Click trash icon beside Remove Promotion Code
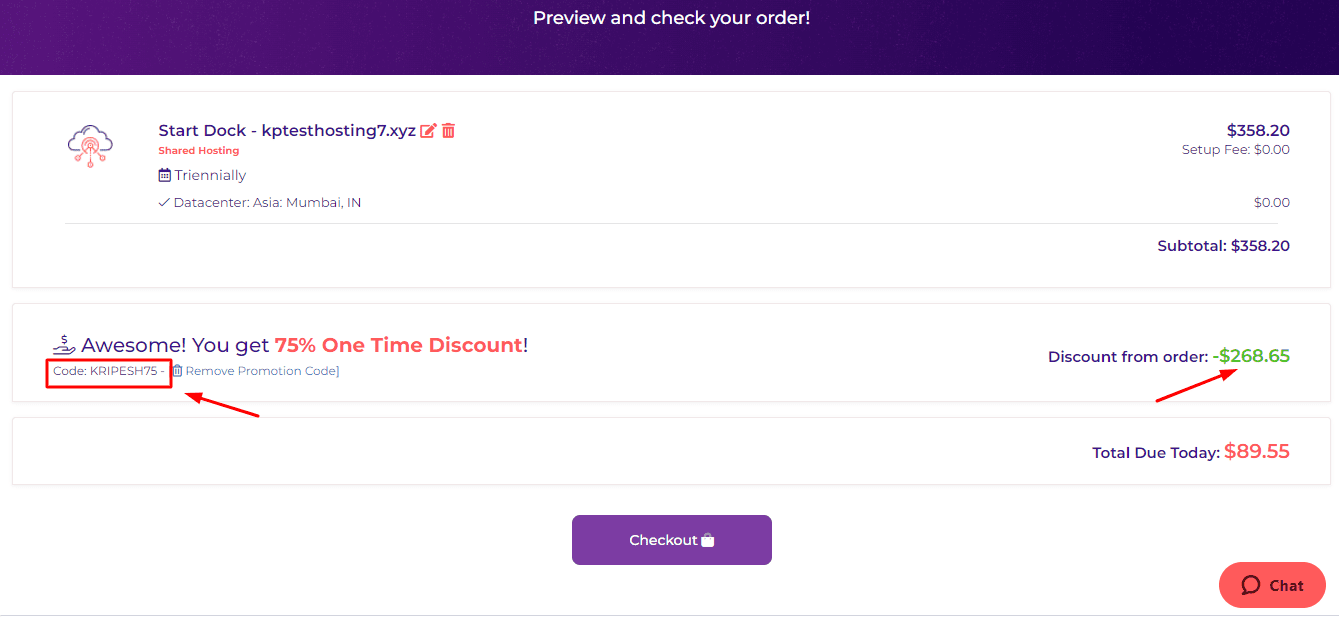This screenshot has width=1339, height=620. [177, 371]
